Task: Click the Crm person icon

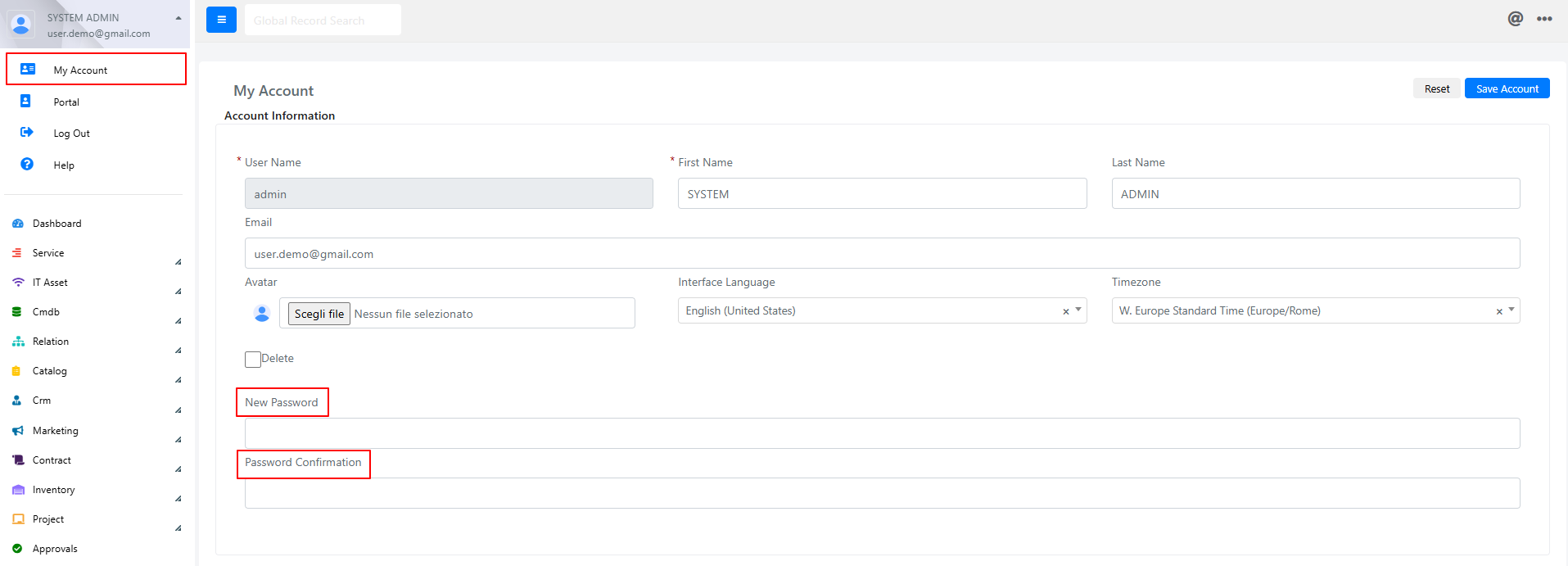Action: pyautogui.click(x=17, y=400)
